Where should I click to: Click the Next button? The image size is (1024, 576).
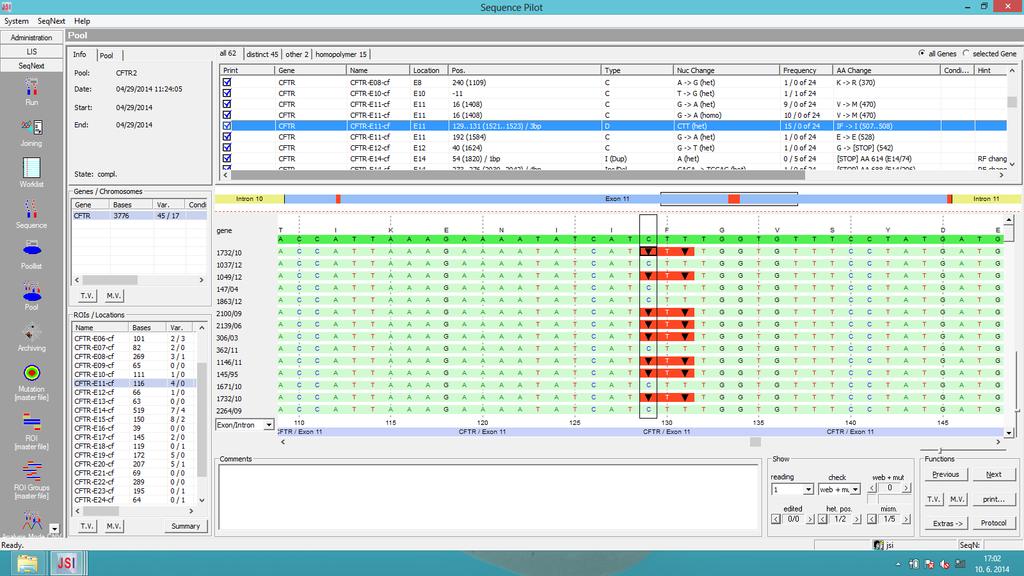tap(993, 474)
